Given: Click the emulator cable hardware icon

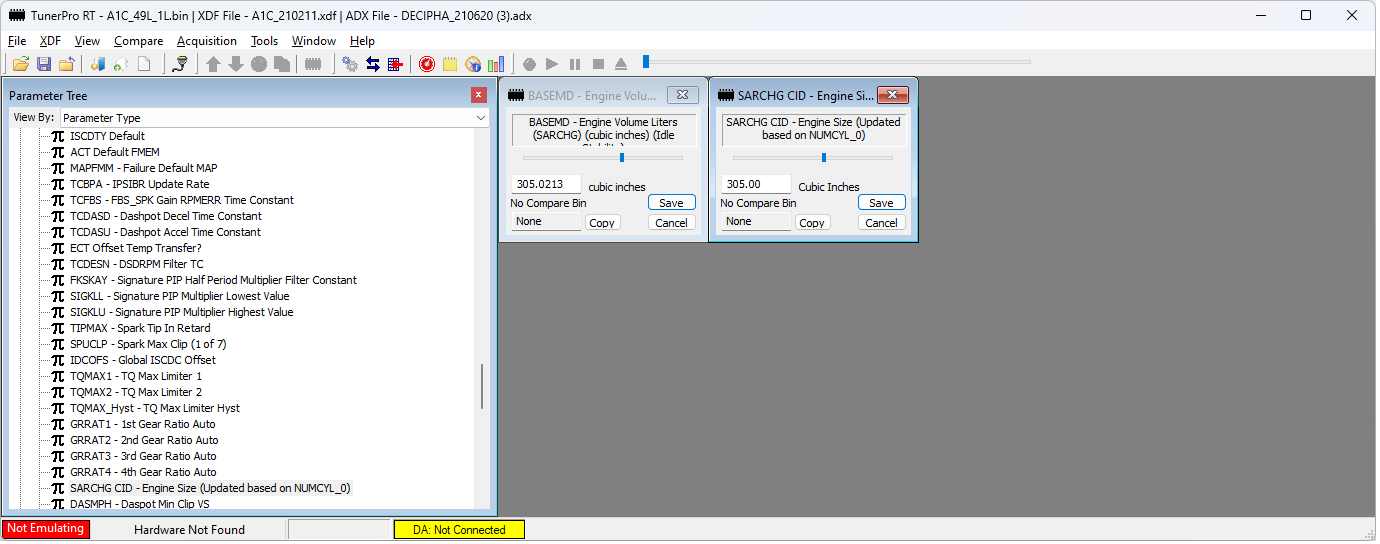Looking at the screenshot, I should tap(180, 64).
